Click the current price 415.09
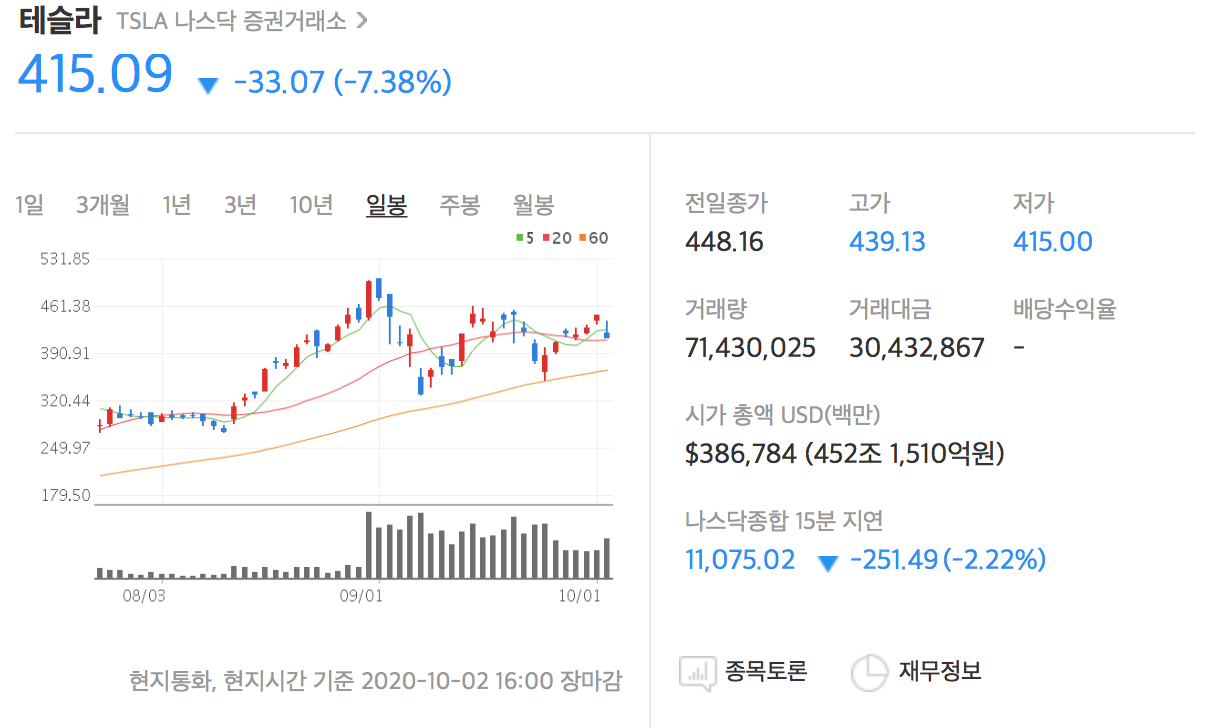The height and width of the screenshot is (728, 1220). tap(95, 73)
